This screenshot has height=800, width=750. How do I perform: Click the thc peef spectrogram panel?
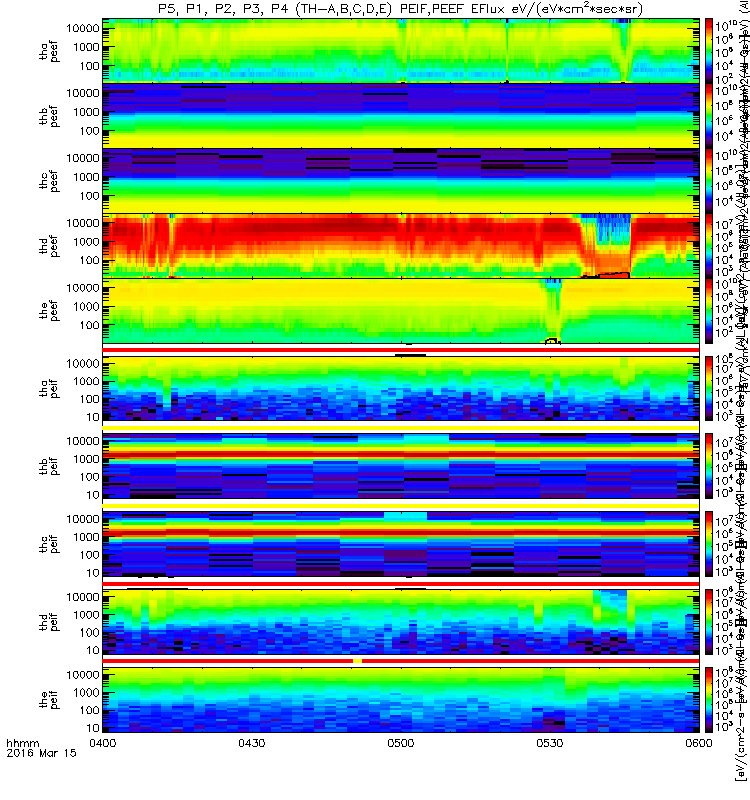click(x=401, y=181)
